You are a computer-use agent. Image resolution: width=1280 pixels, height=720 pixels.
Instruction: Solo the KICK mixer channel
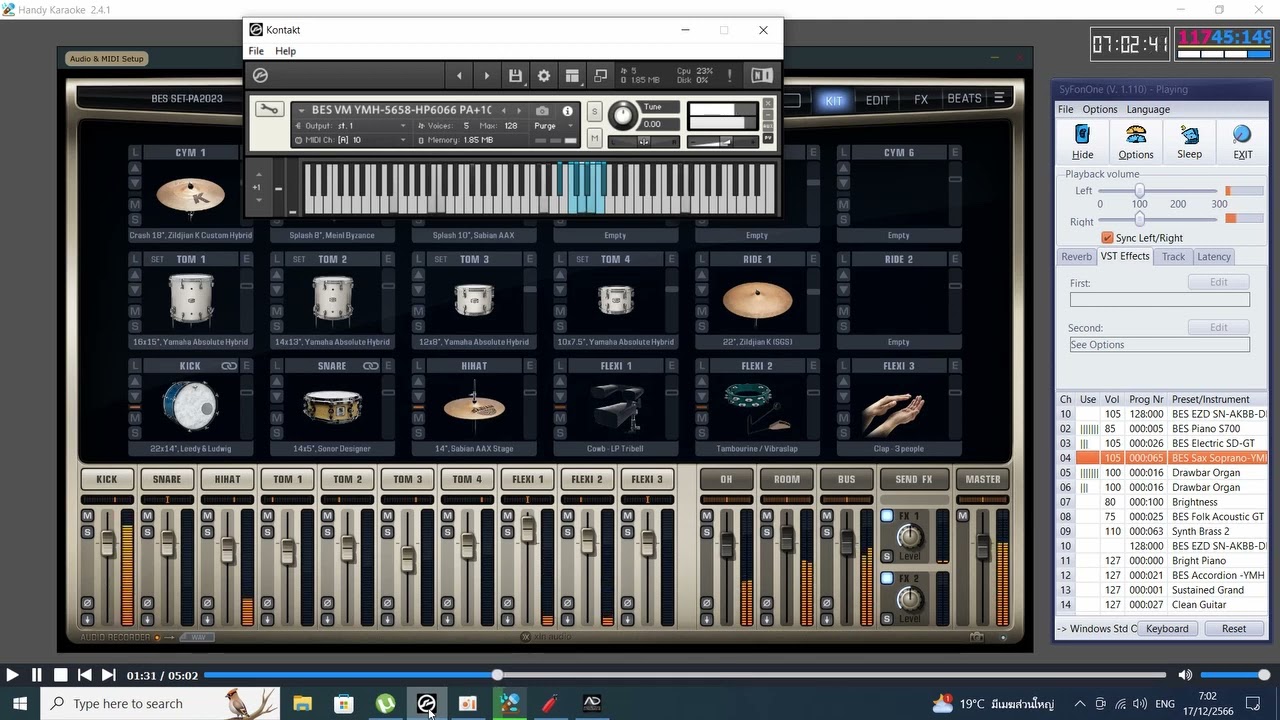click(x=87, y=530)
